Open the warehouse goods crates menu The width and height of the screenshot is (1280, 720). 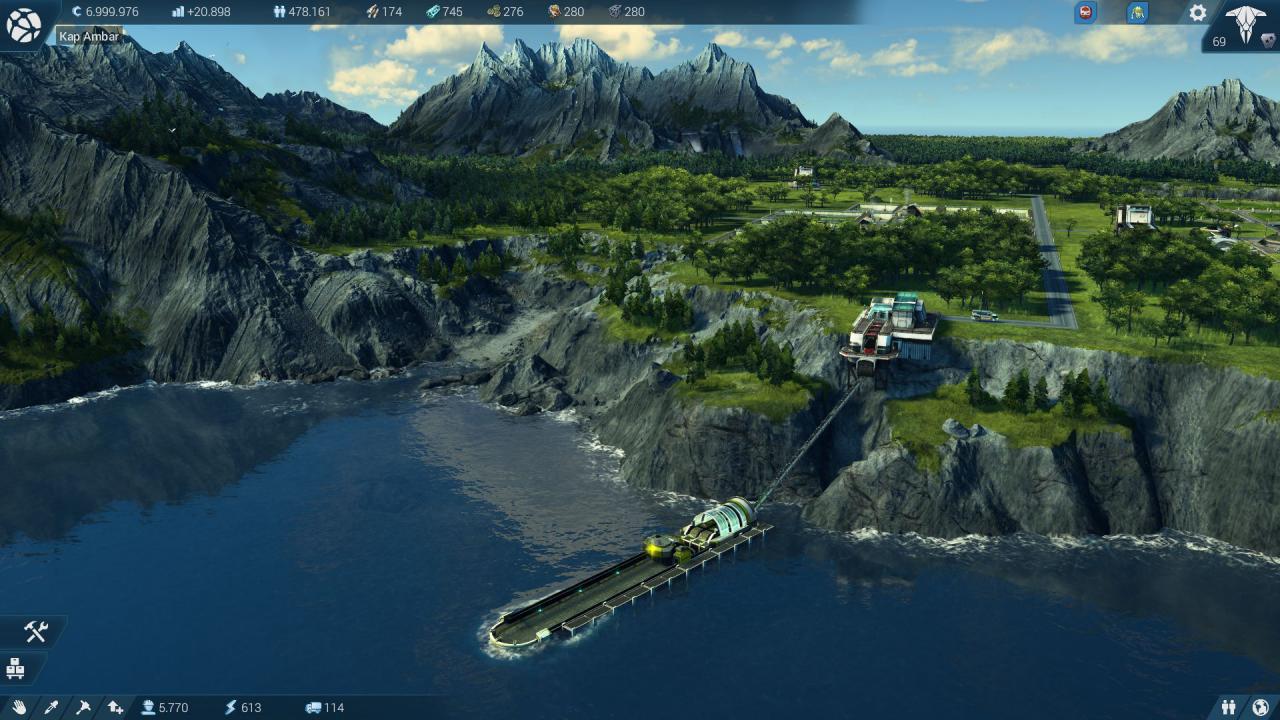point(15,668)
